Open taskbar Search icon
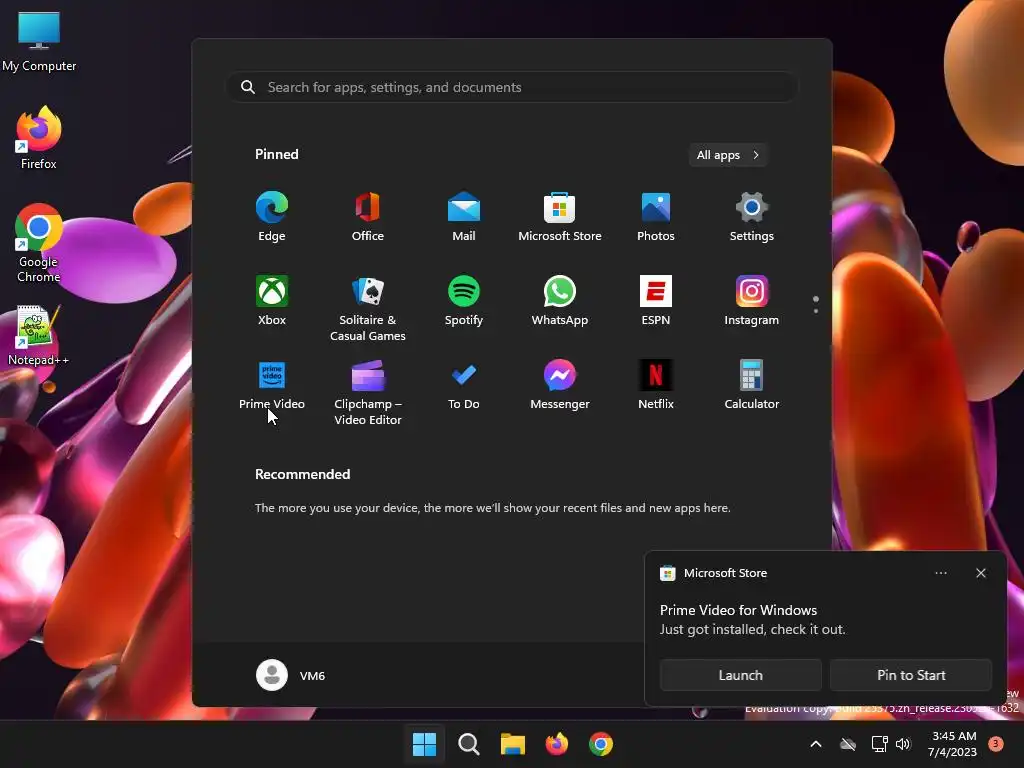 click(x=468, y=744)
